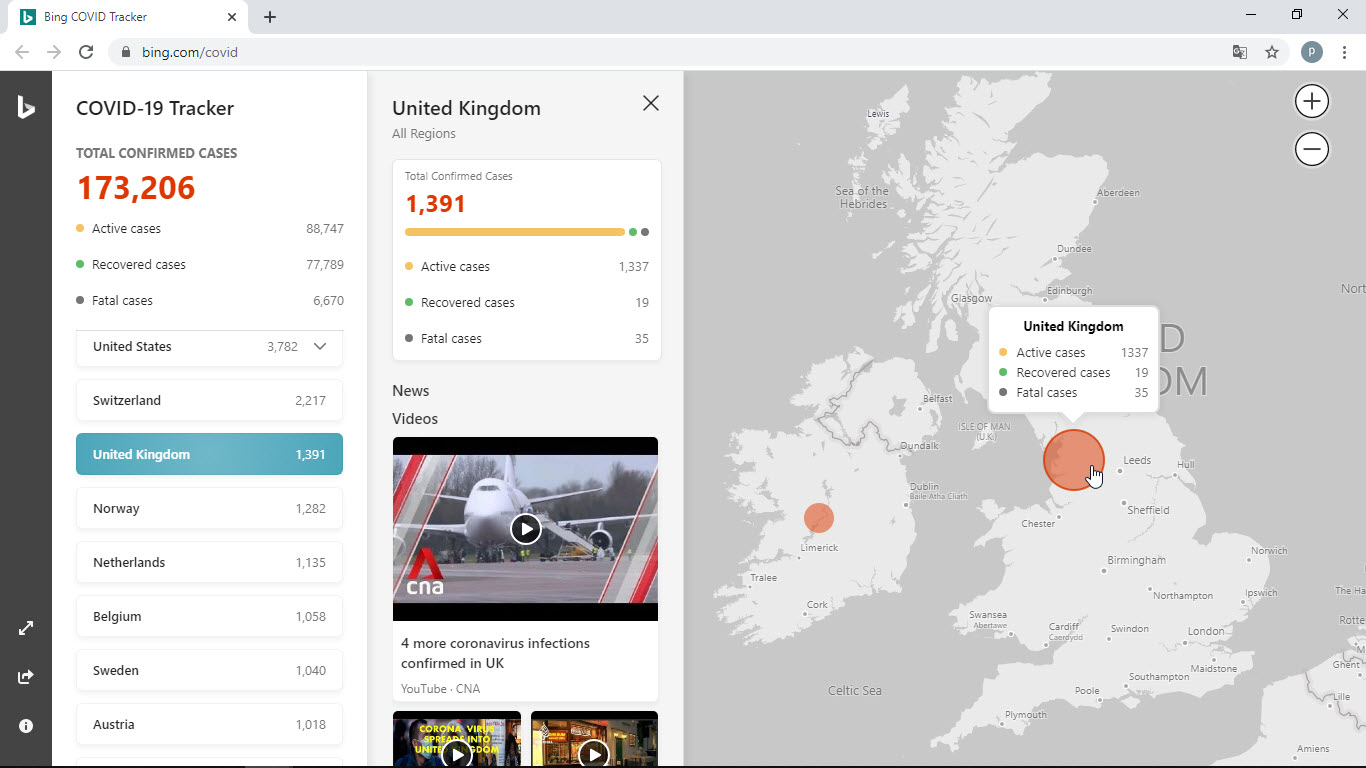
Task: Open a new browser tab
Action: point(270,17)
